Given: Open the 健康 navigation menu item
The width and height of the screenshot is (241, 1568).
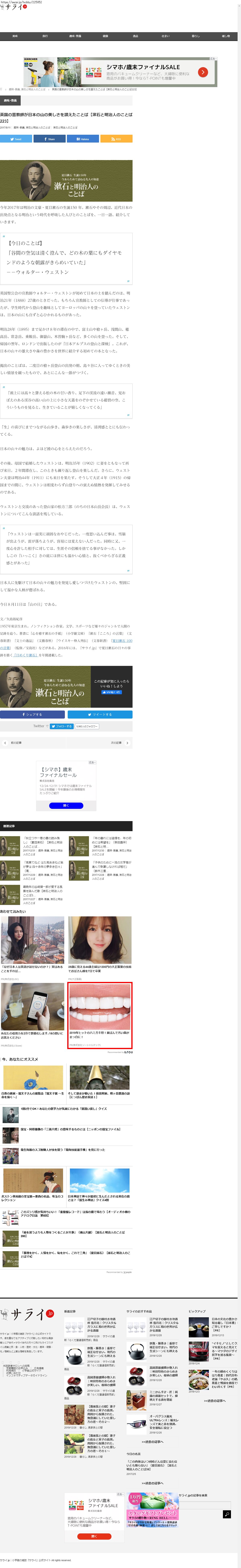Looking at the screenshot, I should pyautogui.click(x=105, y=36).
